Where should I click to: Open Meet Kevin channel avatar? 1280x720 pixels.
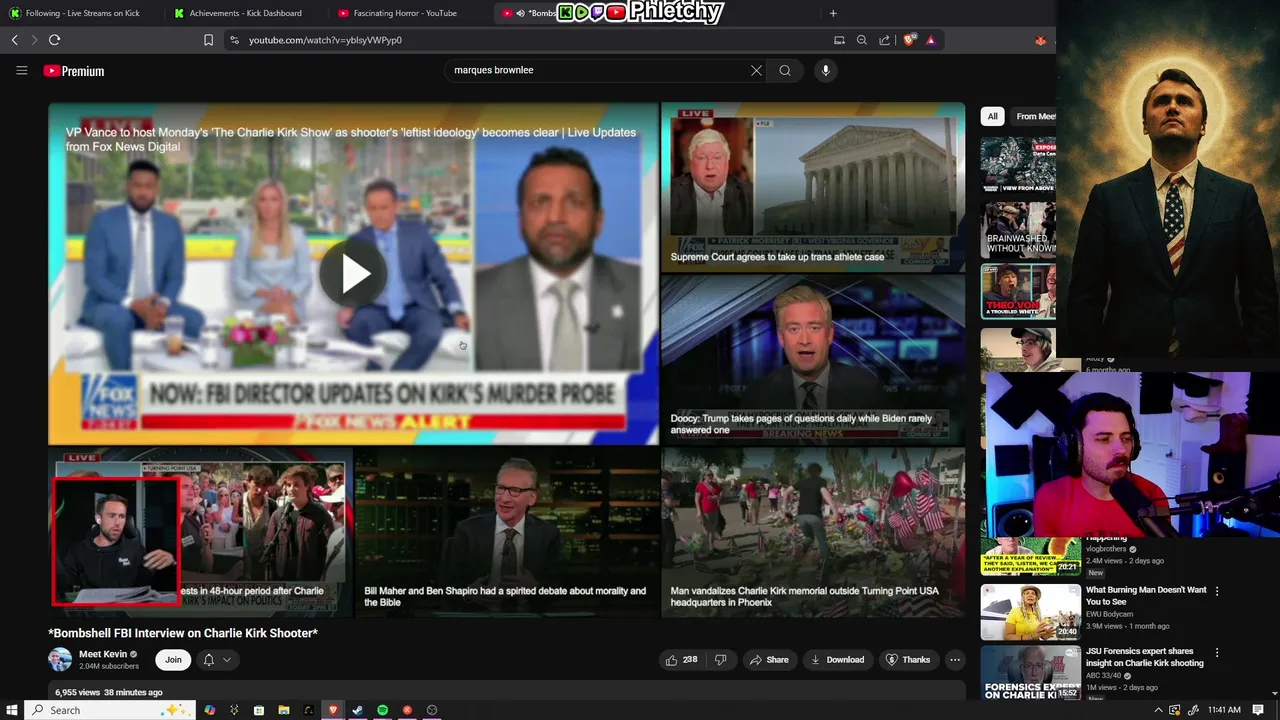coord(60,660)
